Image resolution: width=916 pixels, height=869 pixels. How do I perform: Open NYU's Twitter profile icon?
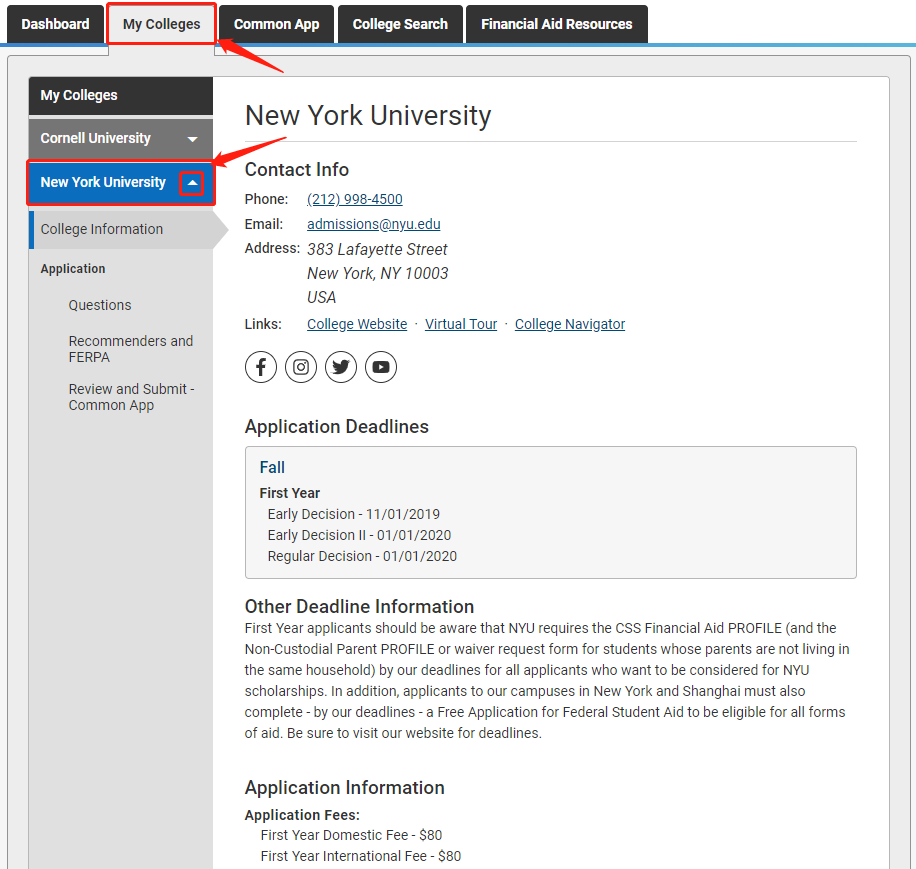pyautogui.click(x=340, y=367)
